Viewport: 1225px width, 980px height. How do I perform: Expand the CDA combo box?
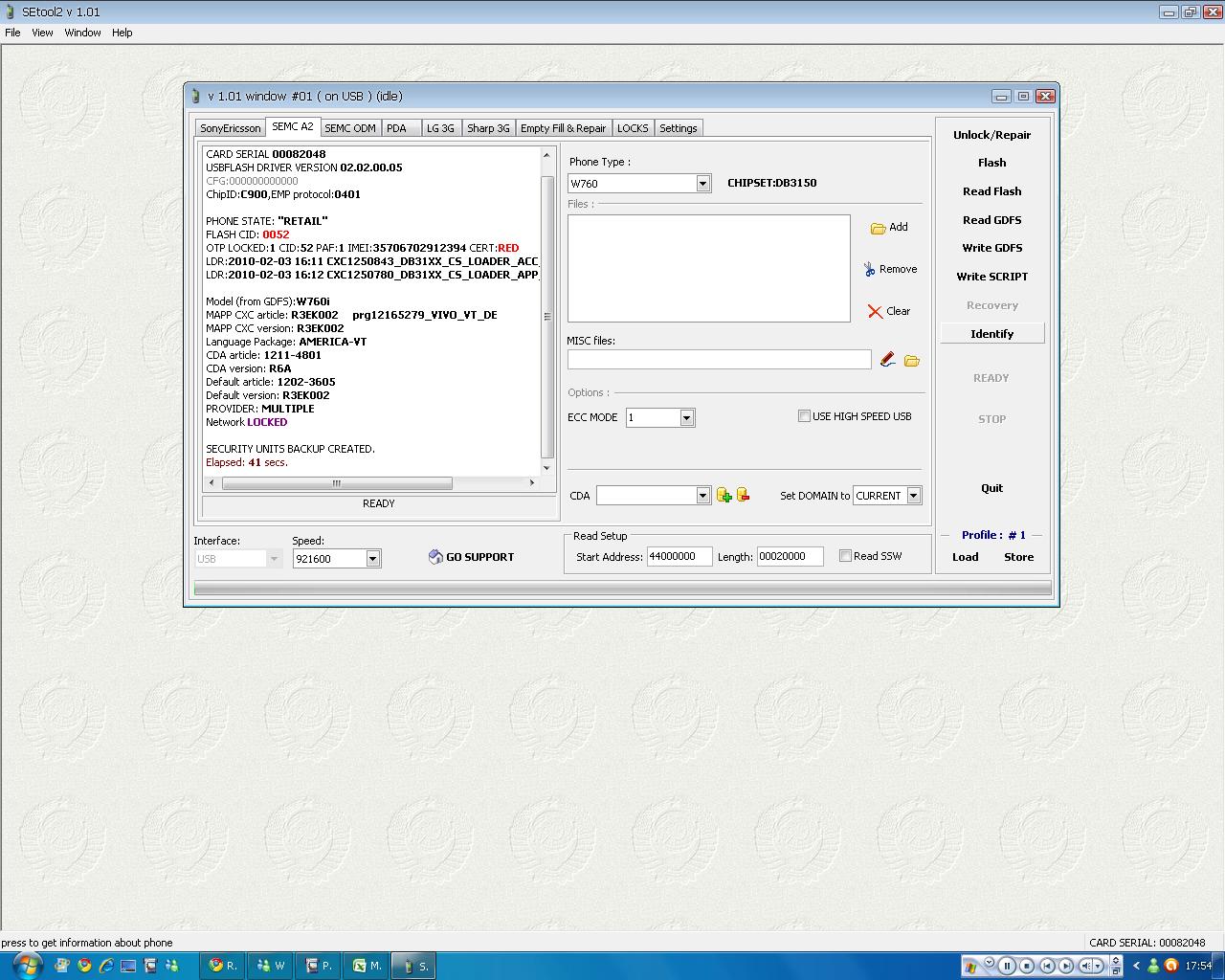[x=702, y=495]
